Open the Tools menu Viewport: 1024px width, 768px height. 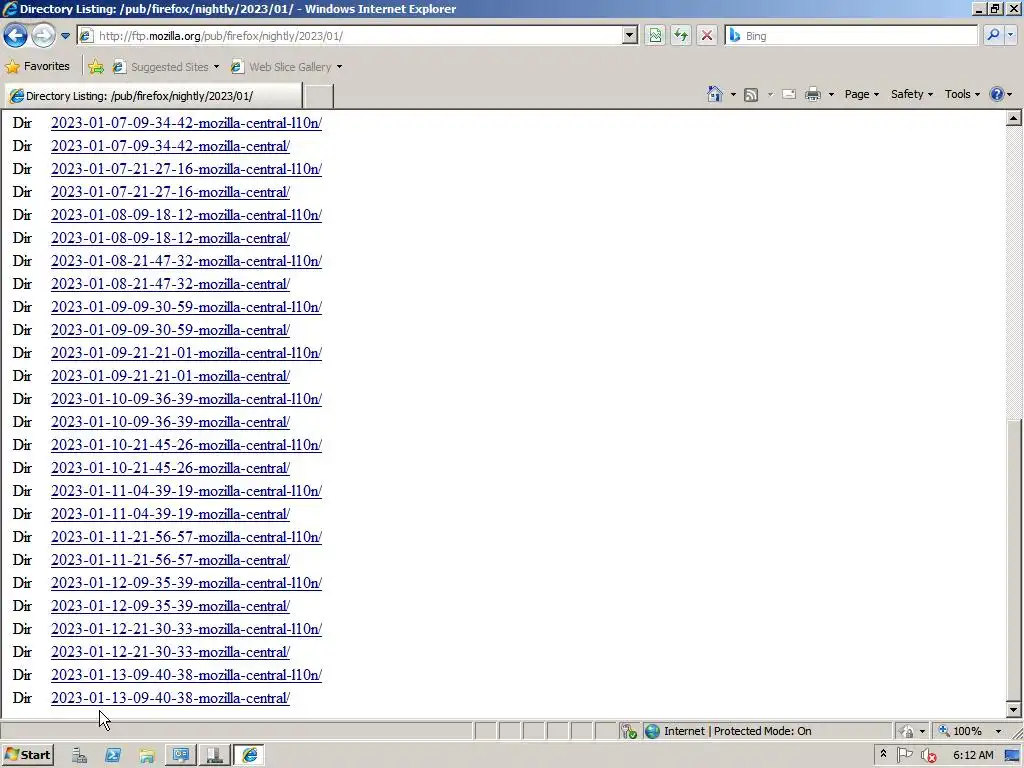962,94
